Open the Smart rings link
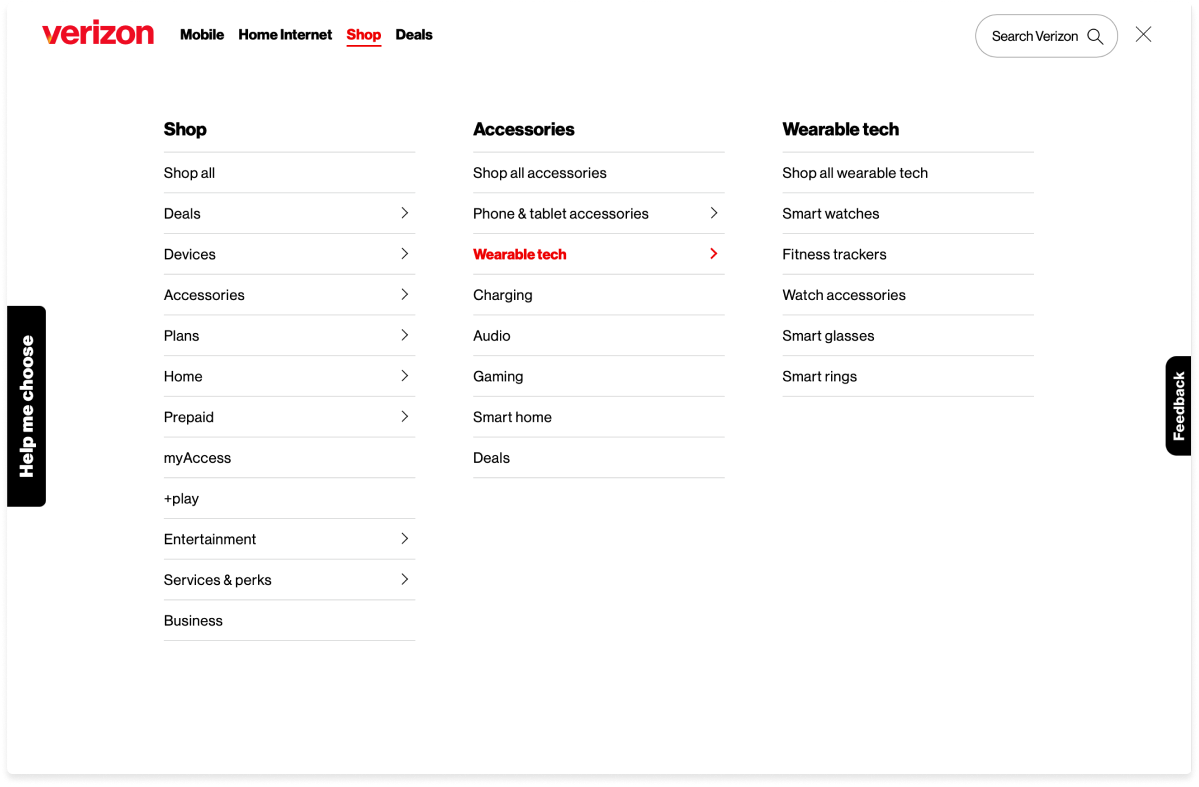 (819, 376)
